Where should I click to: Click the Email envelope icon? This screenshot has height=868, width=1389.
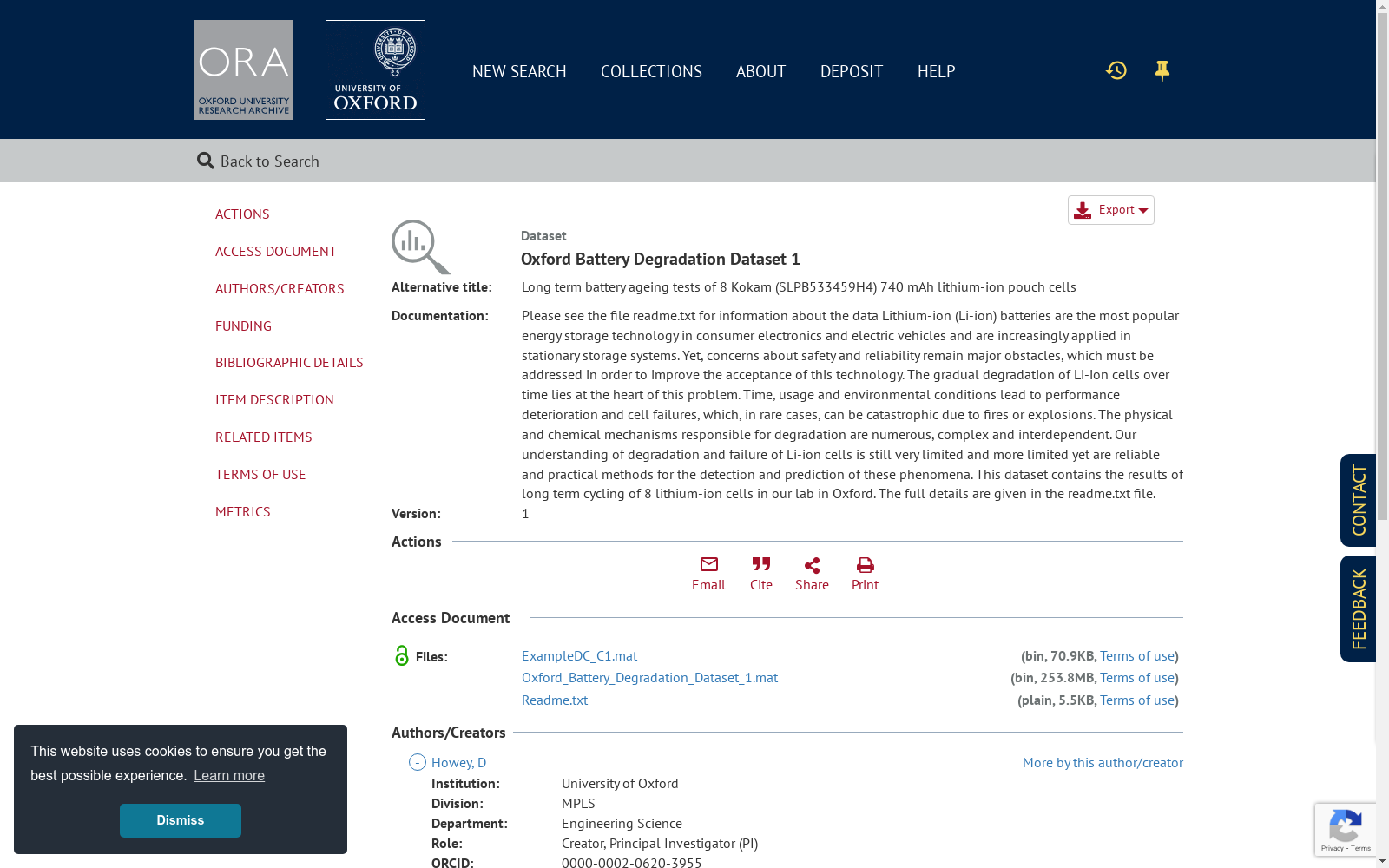709,564
